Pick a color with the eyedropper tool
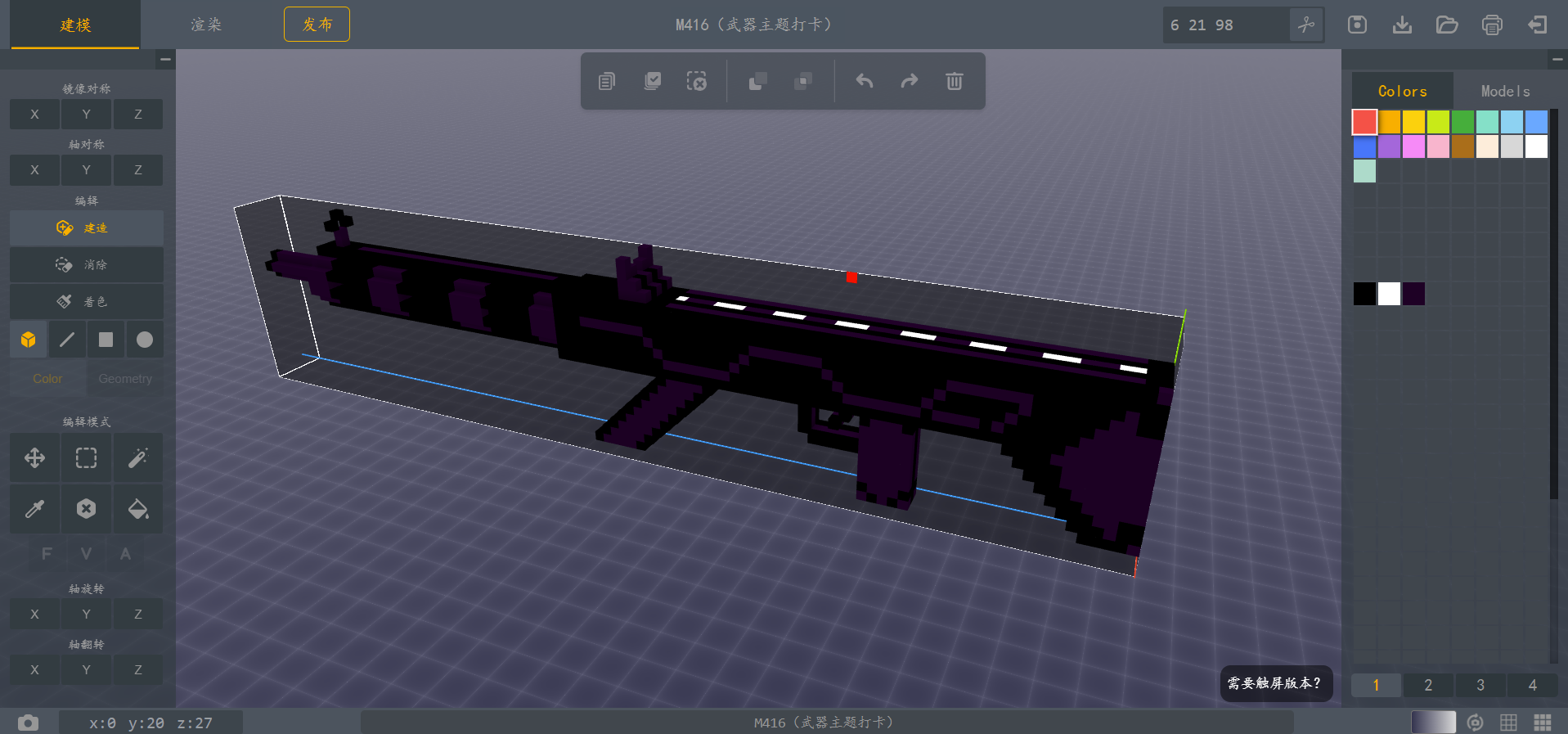The width and height of the screenshot is (1568, 734). [34, 509]
